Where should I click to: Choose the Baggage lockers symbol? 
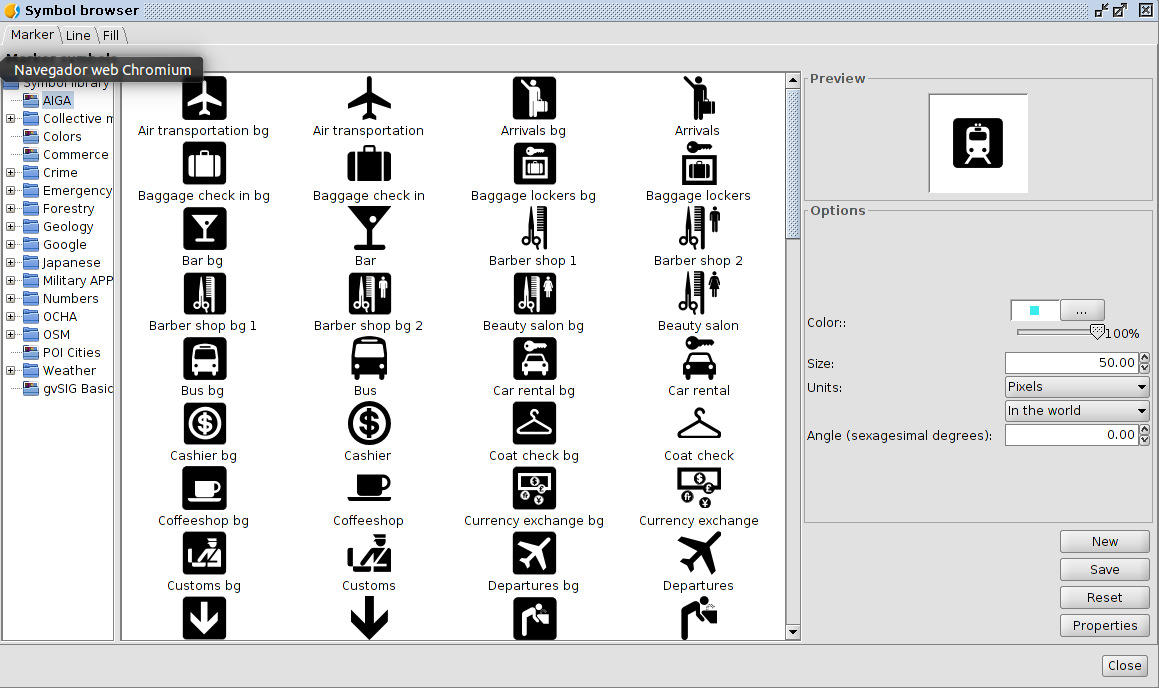click(x=698, y=163)
